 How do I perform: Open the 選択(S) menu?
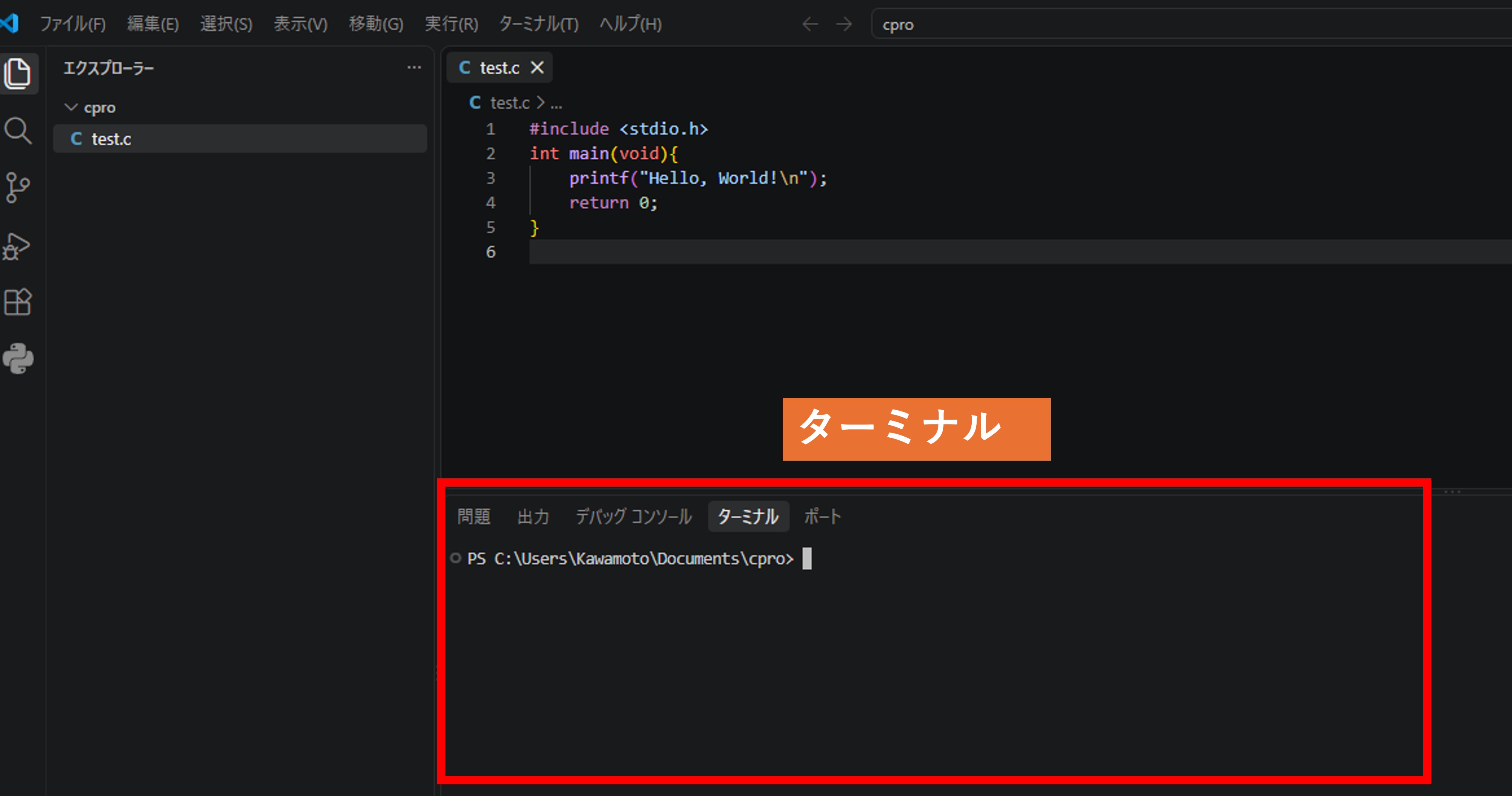[226, 24]
